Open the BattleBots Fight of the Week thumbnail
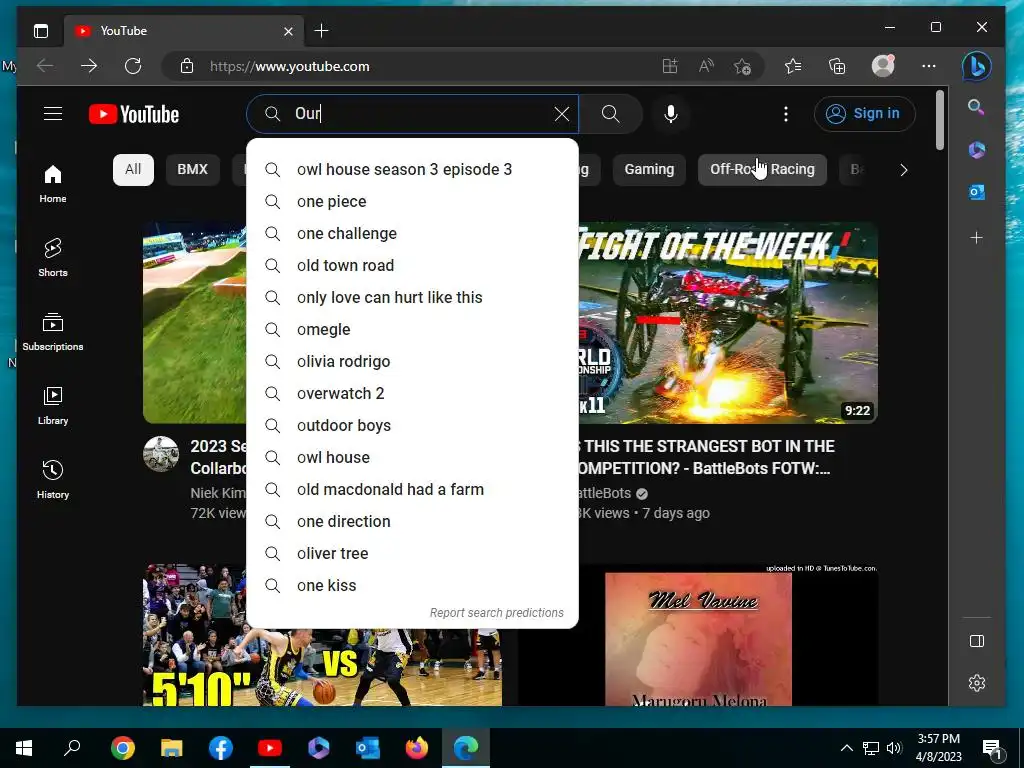This screenshot has height=768, width=1024. click(x=728, y=323)
